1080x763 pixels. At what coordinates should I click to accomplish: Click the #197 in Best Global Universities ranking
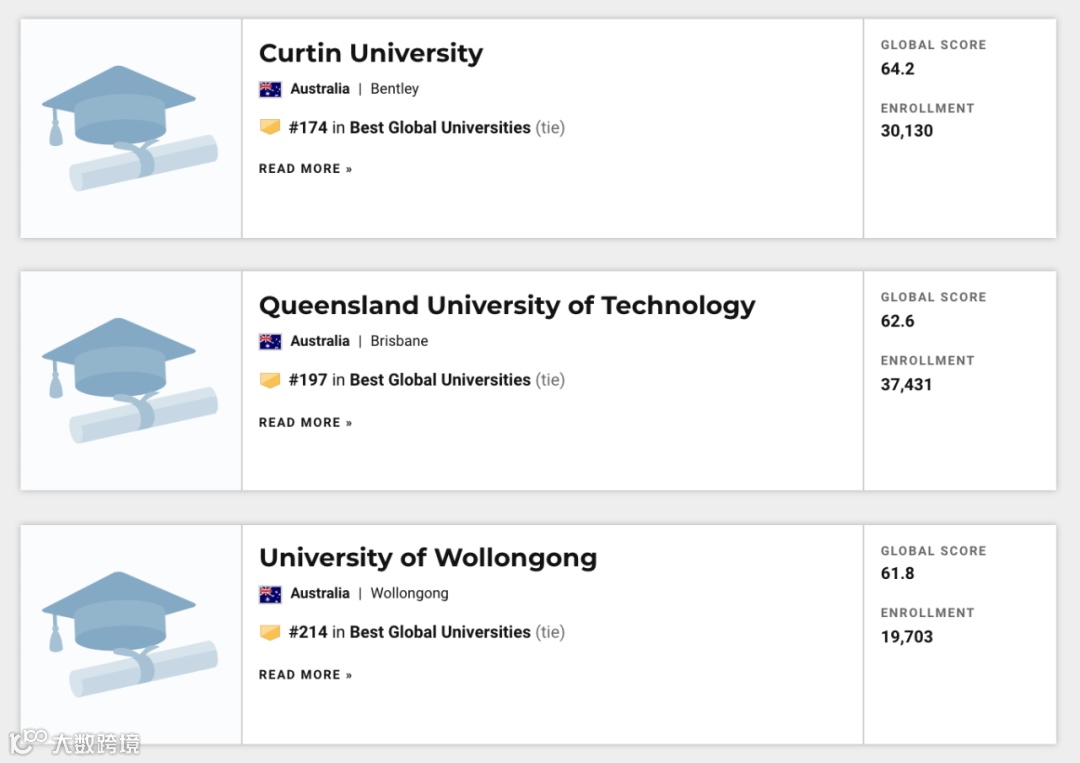click(410, 380)
